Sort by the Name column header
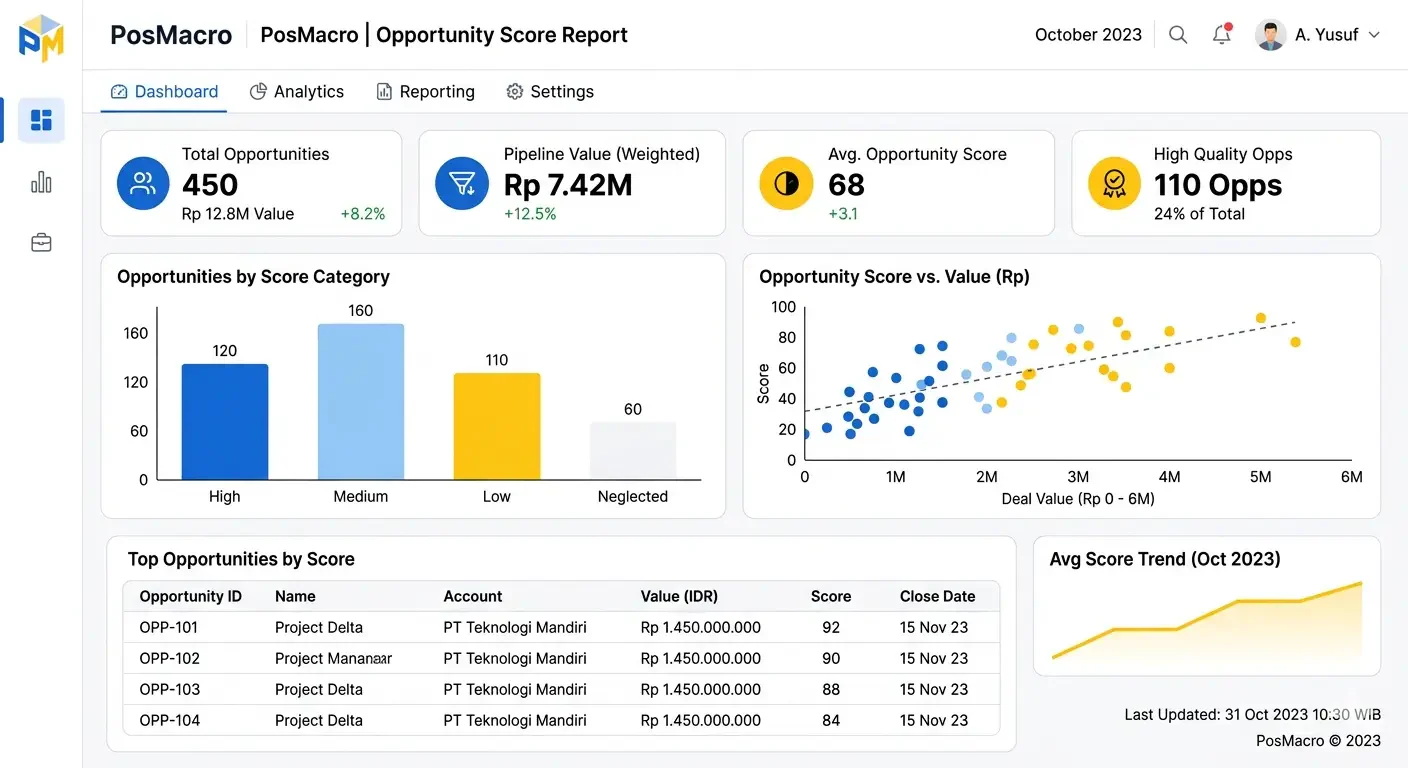Screen dimensions: 1408x768 point(295,597)
